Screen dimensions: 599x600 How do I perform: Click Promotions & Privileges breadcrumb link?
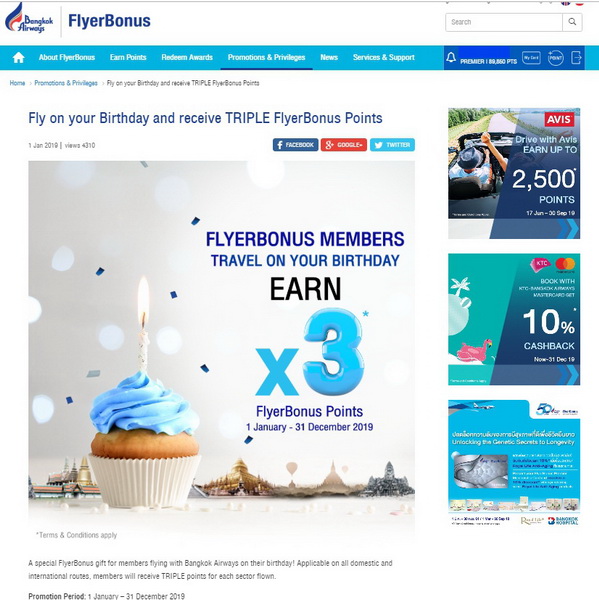point(66,83)
